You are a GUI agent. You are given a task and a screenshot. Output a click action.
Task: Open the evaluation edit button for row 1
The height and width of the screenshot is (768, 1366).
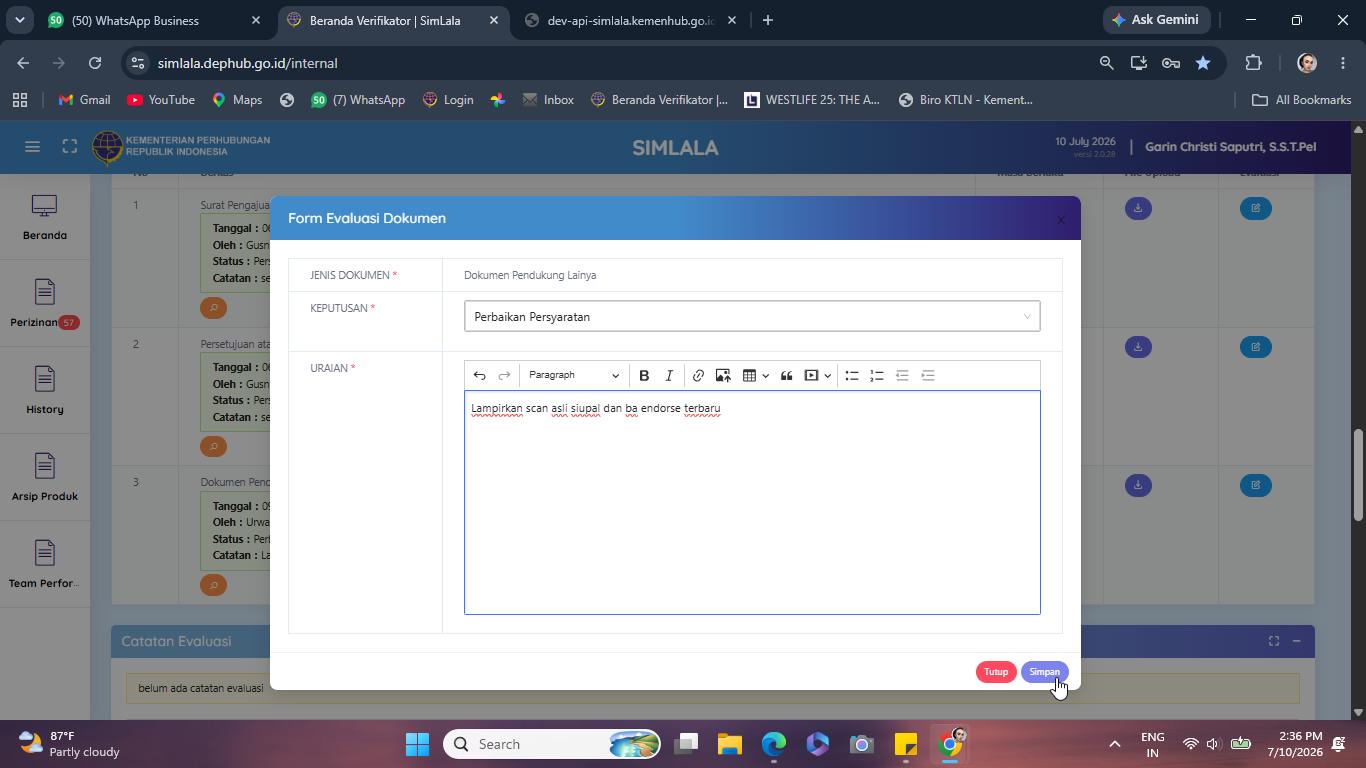tap(1256, 208)
